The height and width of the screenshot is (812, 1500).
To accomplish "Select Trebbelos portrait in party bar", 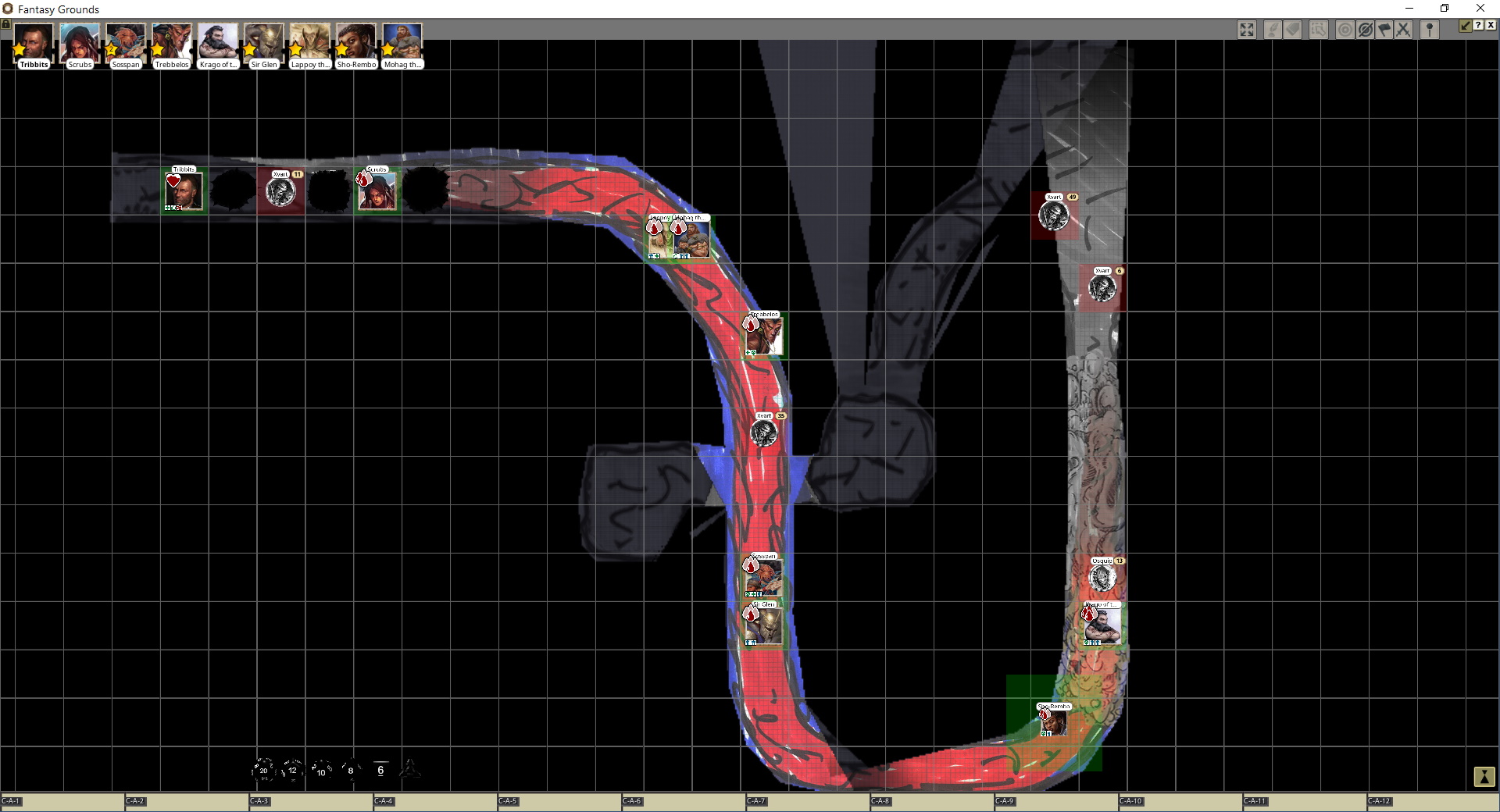I will pos(172,45).
